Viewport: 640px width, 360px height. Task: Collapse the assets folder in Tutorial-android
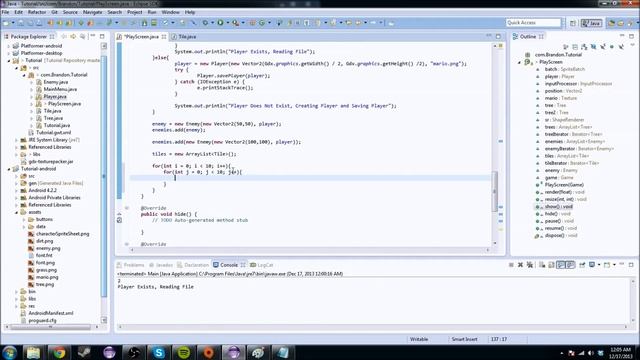[16, 212]
